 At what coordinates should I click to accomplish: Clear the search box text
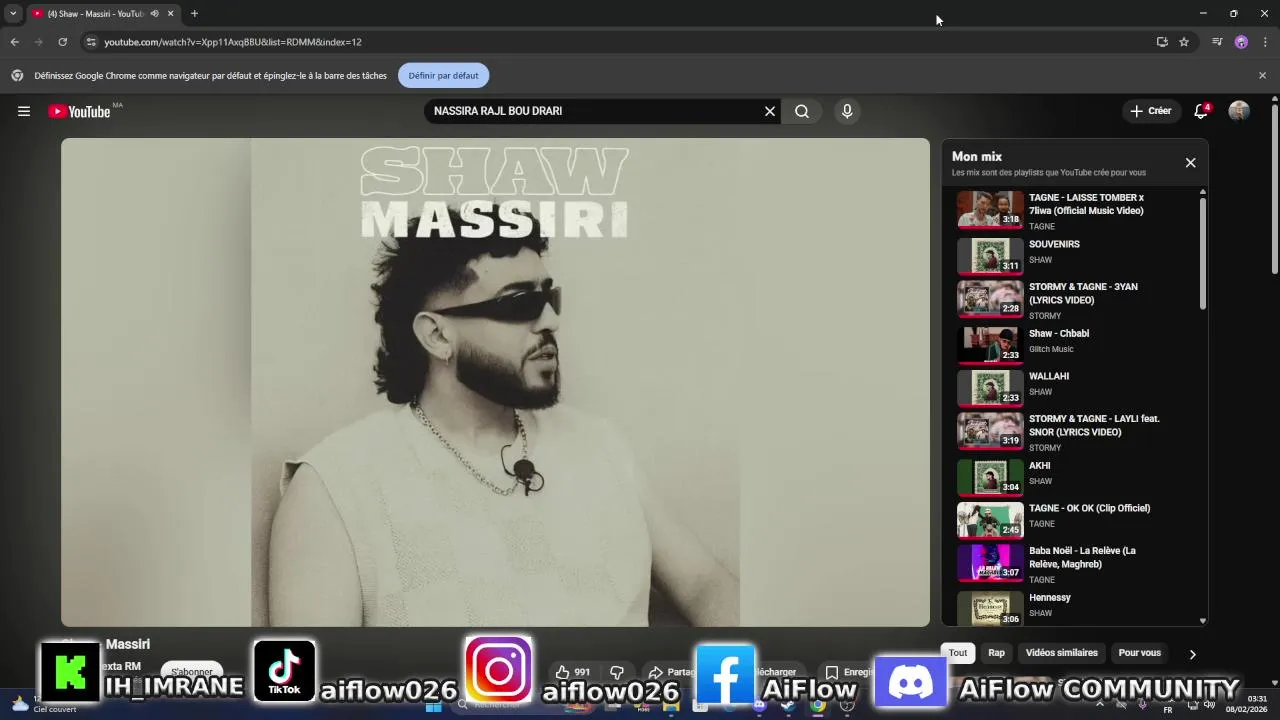pyautogui.click(x=770, y=111)
